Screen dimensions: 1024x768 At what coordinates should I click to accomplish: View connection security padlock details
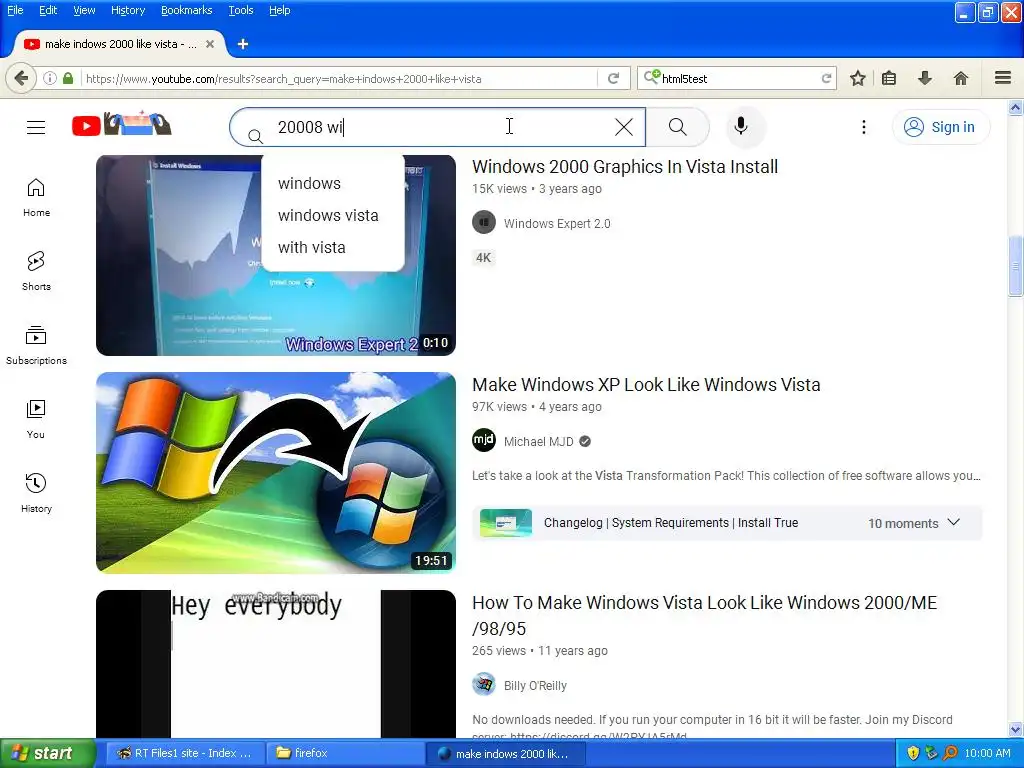click(68, 78)
